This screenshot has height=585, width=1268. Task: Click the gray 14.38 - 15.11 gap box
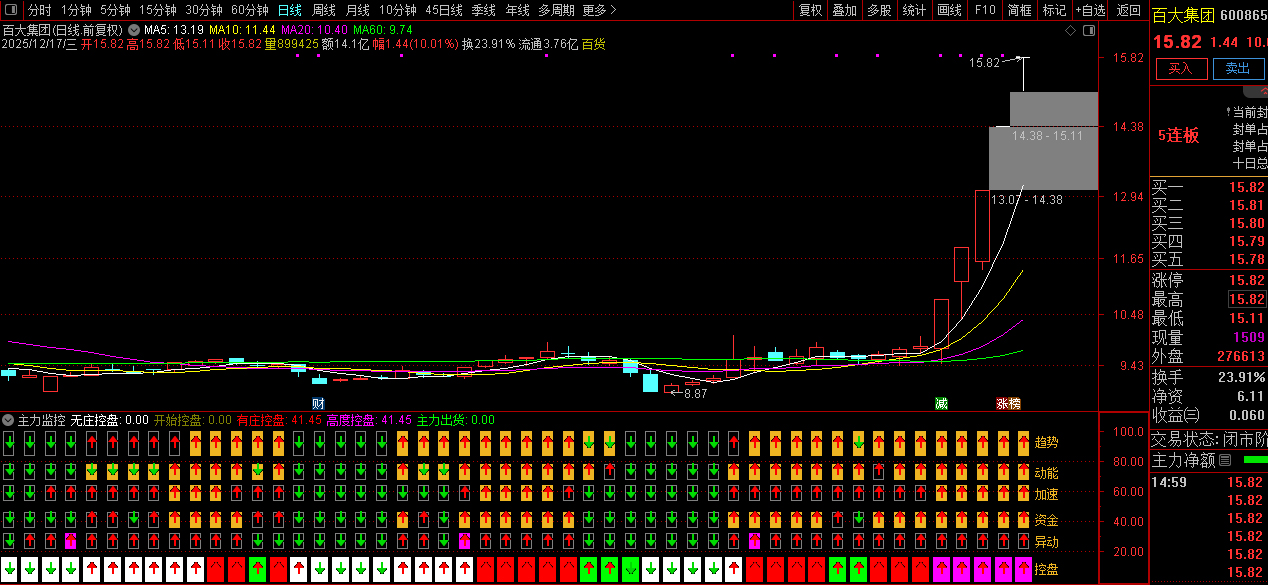[x=1054, y=109]
